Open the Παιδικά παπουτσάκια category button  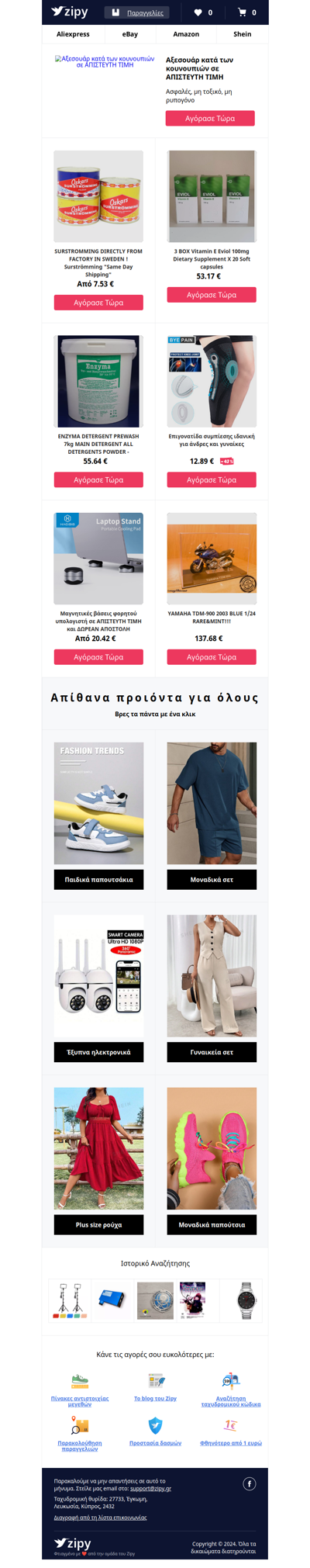[x=98, y=880]
